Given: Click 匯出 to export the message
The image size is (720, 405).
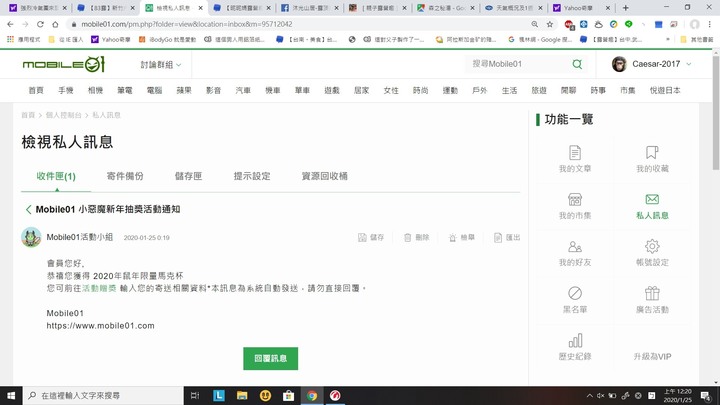Looking at the screenshot, I should click(507, 237).
